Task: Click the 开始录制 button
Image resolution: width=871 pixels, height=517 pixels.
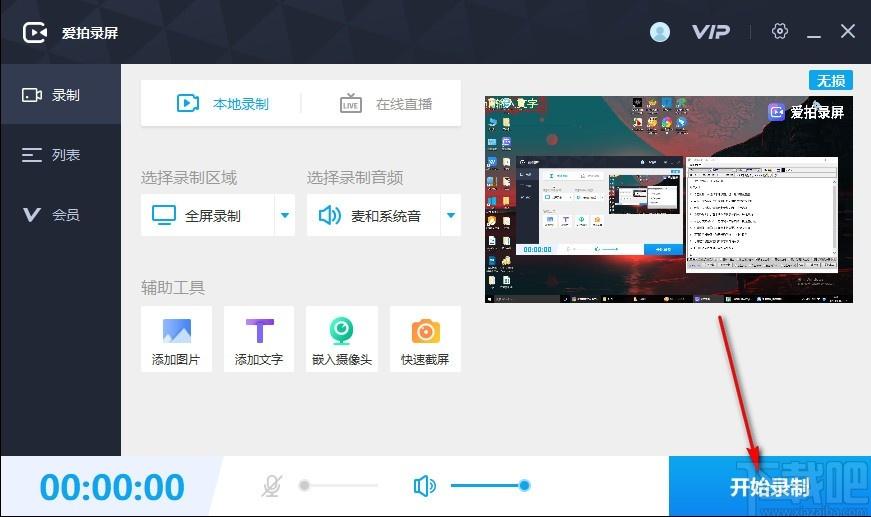Action: tap(770, 487)
